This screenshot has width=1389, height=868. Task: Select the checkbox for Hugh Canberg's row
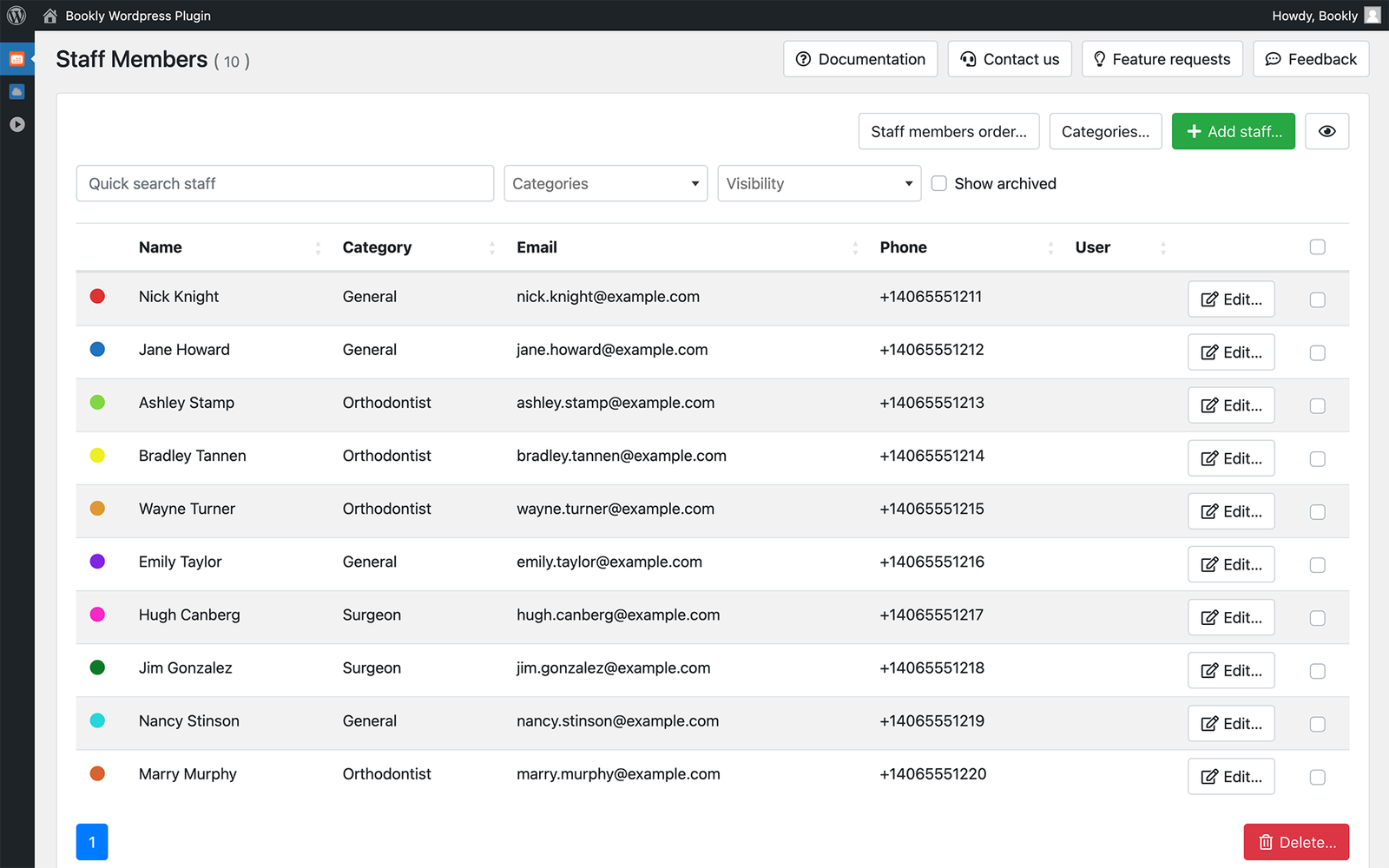click(x=1317, y=617)
